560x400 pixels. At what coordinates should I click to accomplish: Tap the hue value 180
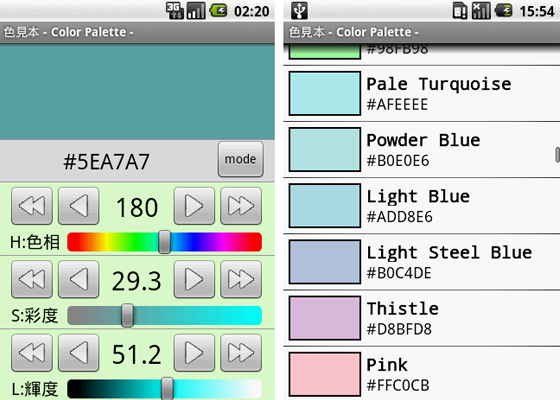137,207
